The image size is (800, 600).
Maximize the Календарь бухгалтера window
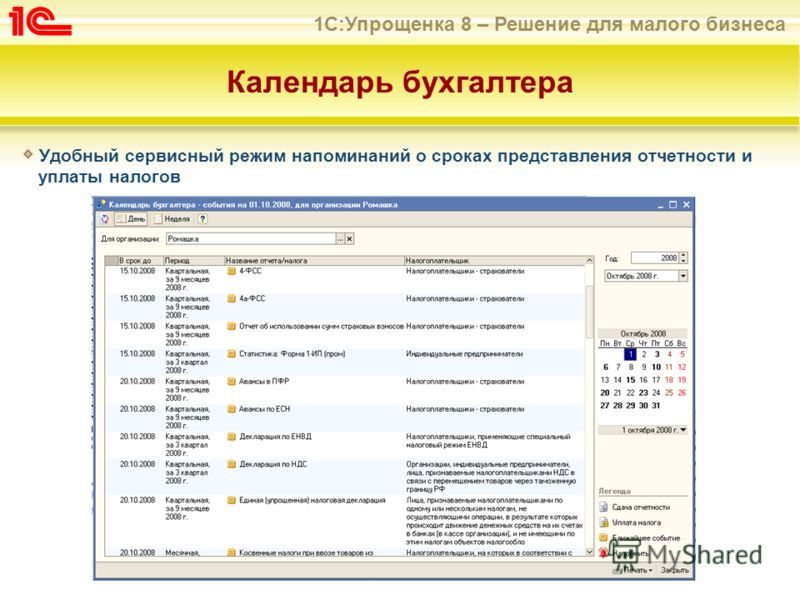pos(673,204)
